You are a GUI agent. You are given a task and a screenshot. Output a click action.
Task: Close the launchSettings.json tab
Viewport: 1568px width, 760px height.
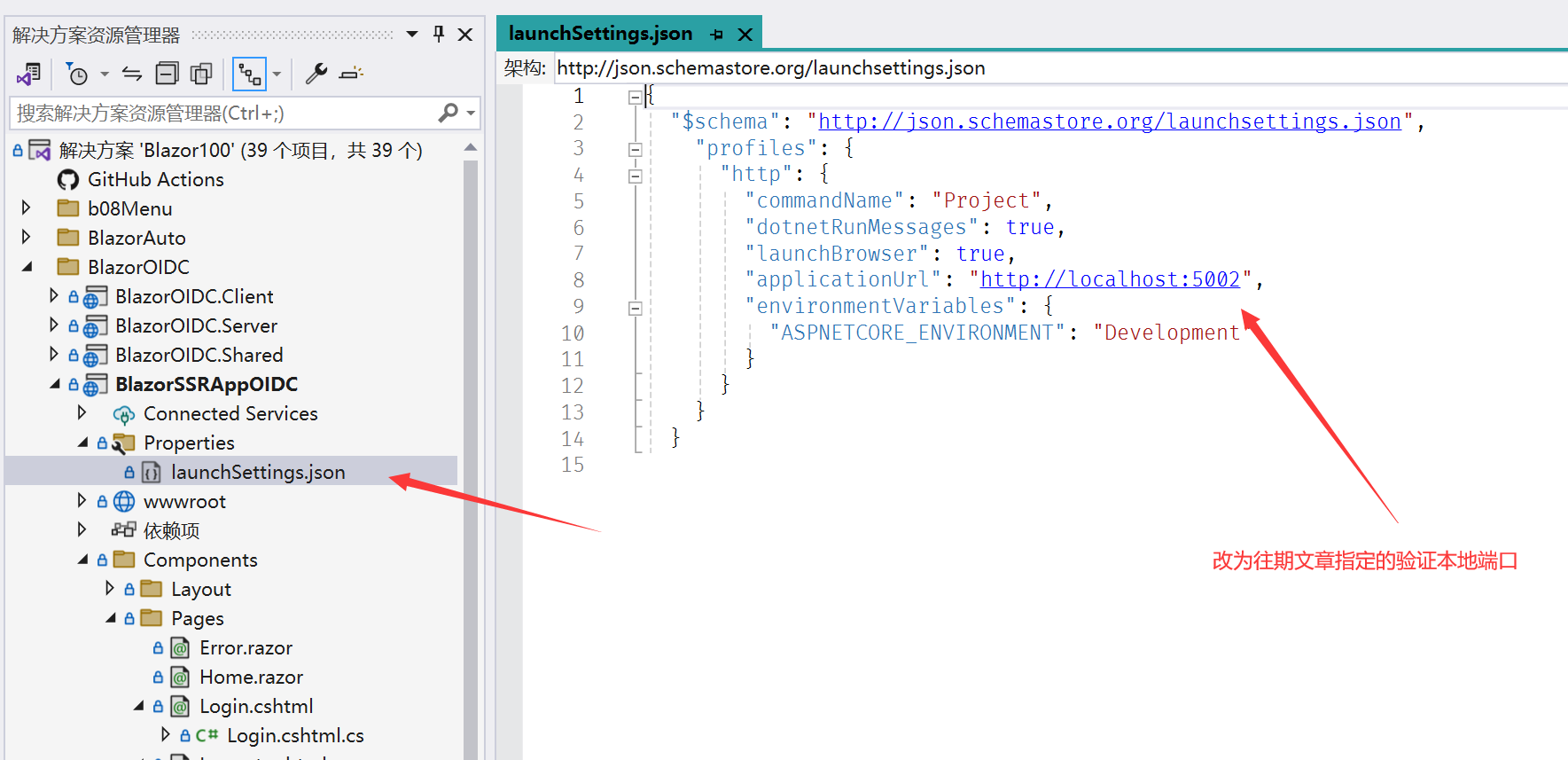[745, 35]
